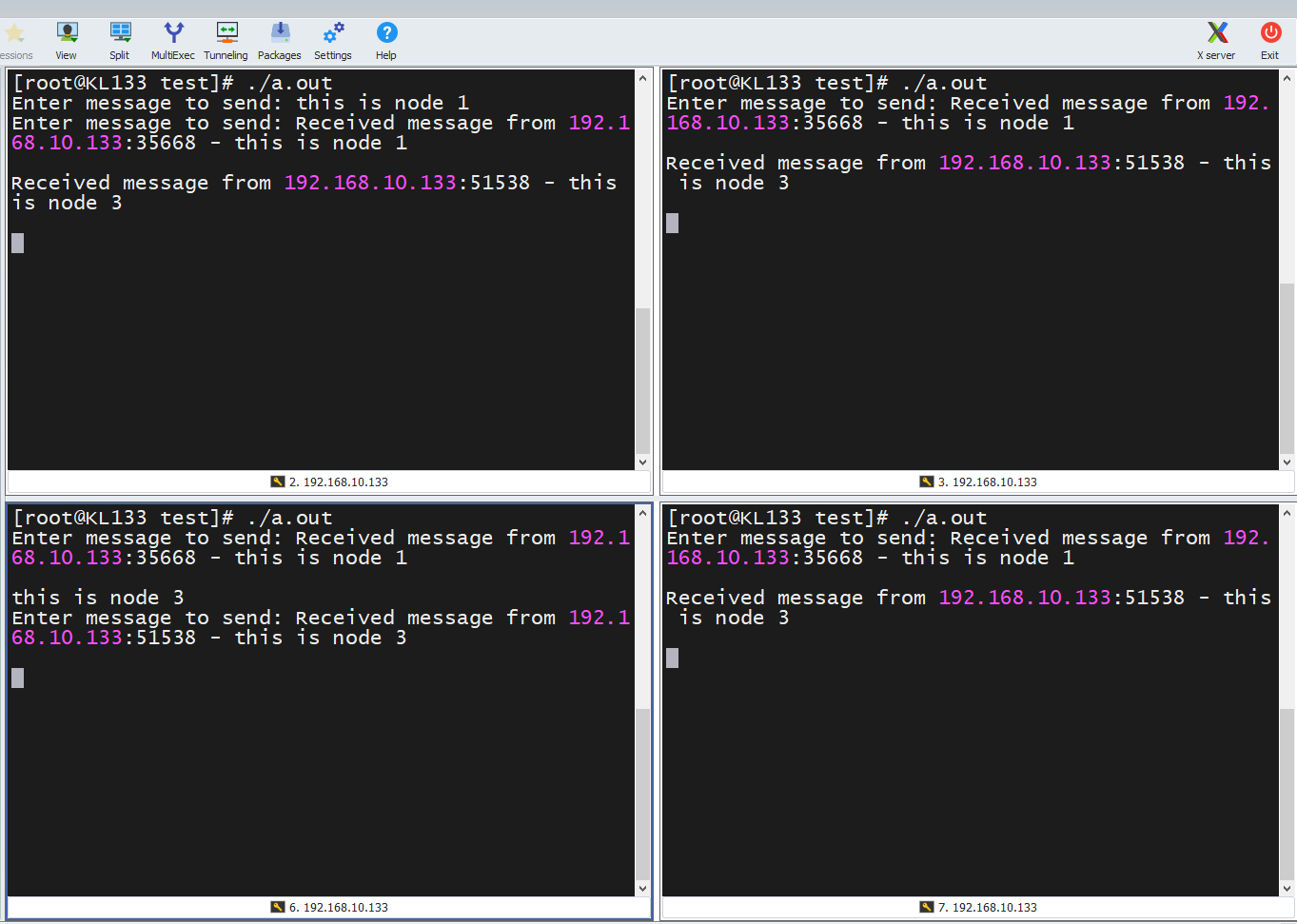Click the scrollbar thumb in terminal 3 pane

(x=1287, y=368)
